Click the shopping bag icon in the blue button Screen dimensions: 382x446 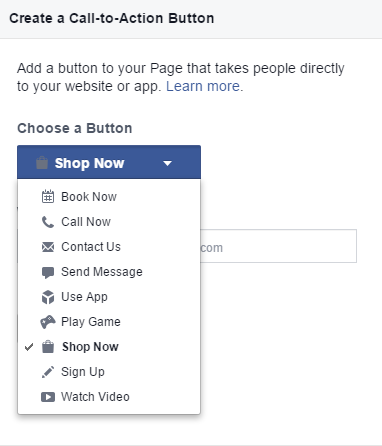[x=42, y=163]
